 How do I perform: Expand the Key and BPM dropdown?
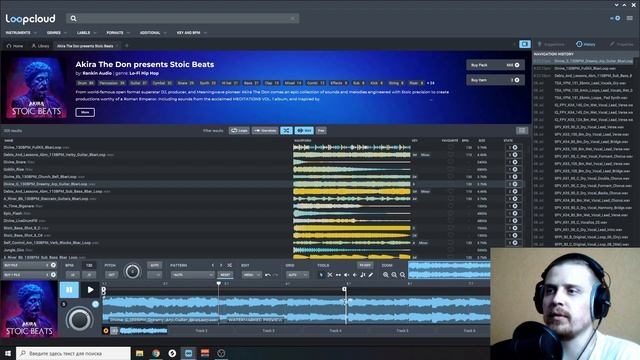(191, 33)
